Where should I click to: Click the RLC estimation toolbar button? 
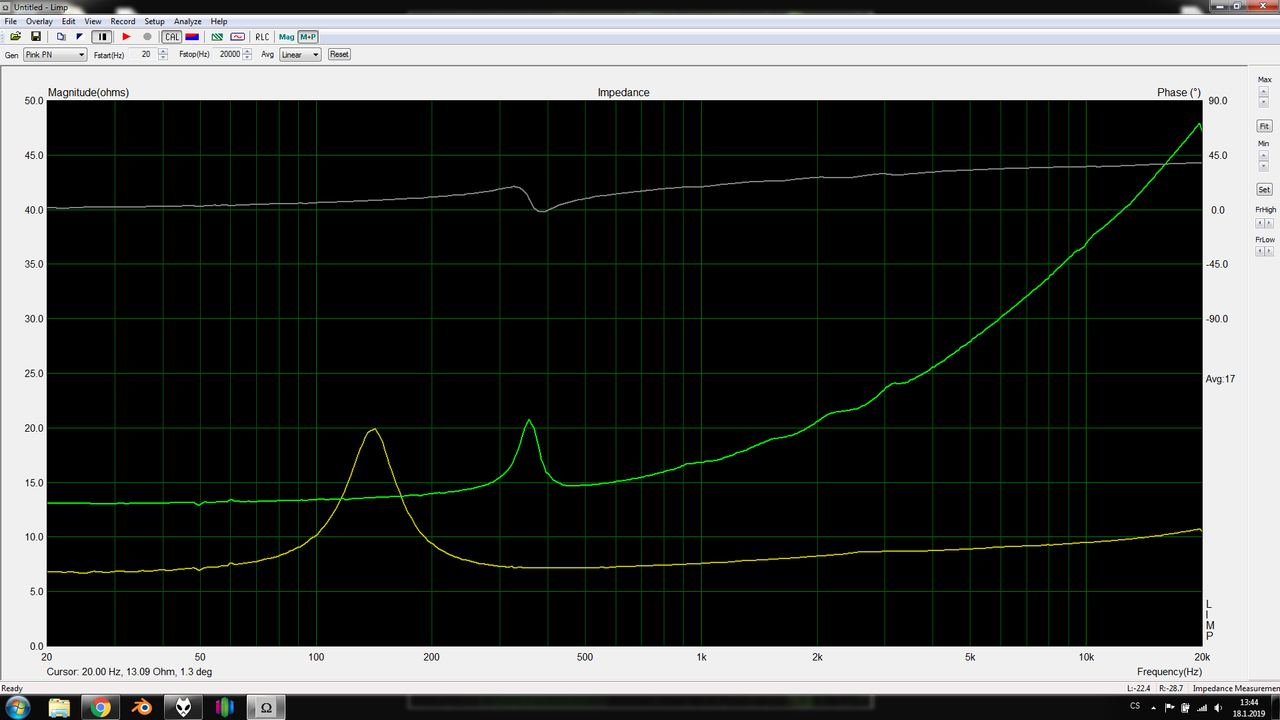pyautogui.click(x=262, y=37)
